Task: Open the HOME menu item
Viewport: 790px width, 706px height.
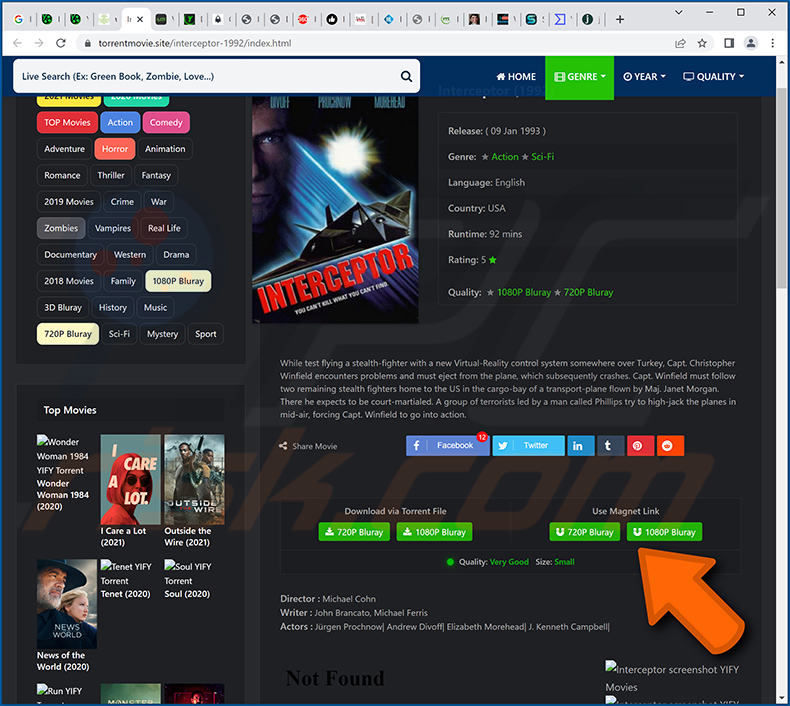Action: 516,77
